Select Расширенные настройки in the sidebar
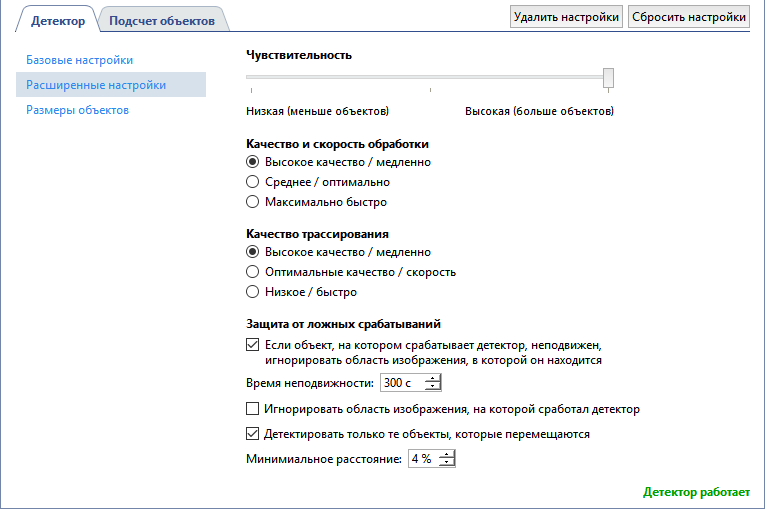The height and width of the screenshot is (509, 765). [96, 85]
